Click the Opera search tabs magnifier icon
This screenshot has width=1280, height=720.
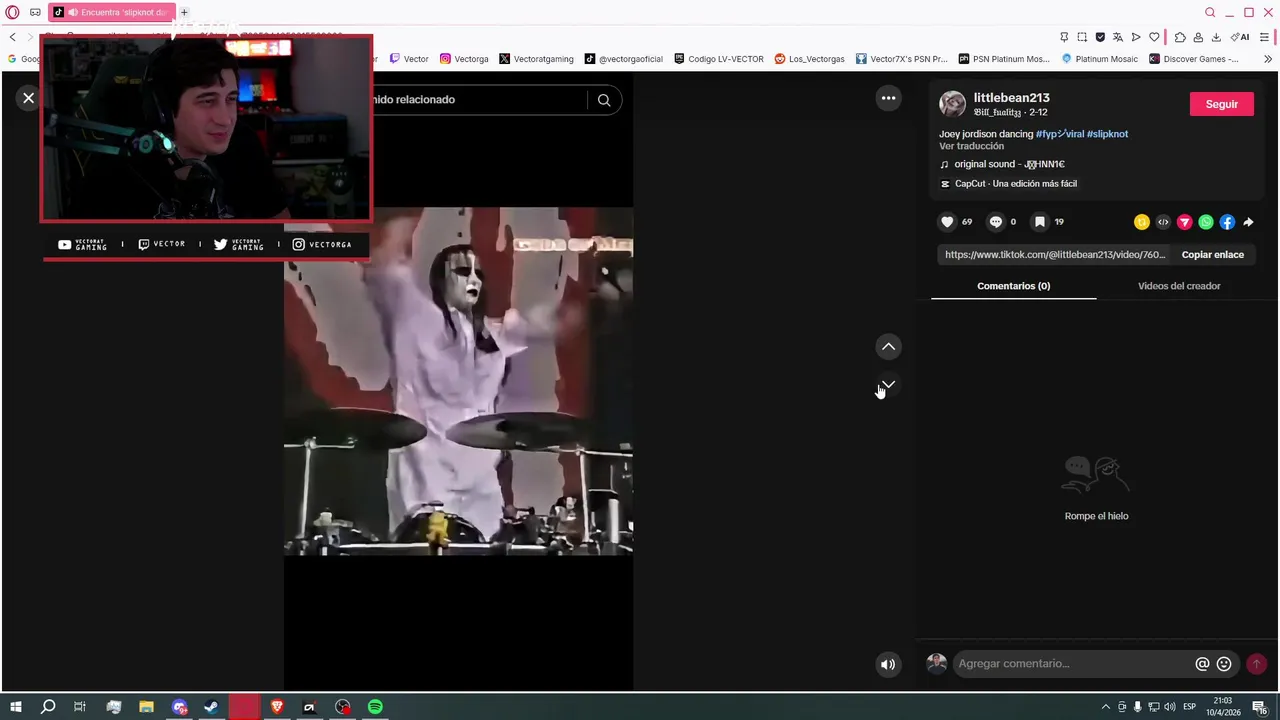point(1210,12)
